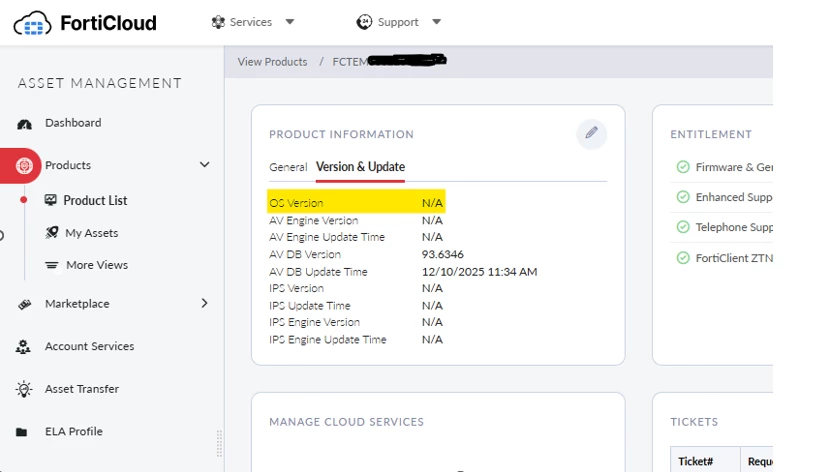Viewport: 830px width, 472px height.
Task: Click the OS Version label
Action: point(296,203)
